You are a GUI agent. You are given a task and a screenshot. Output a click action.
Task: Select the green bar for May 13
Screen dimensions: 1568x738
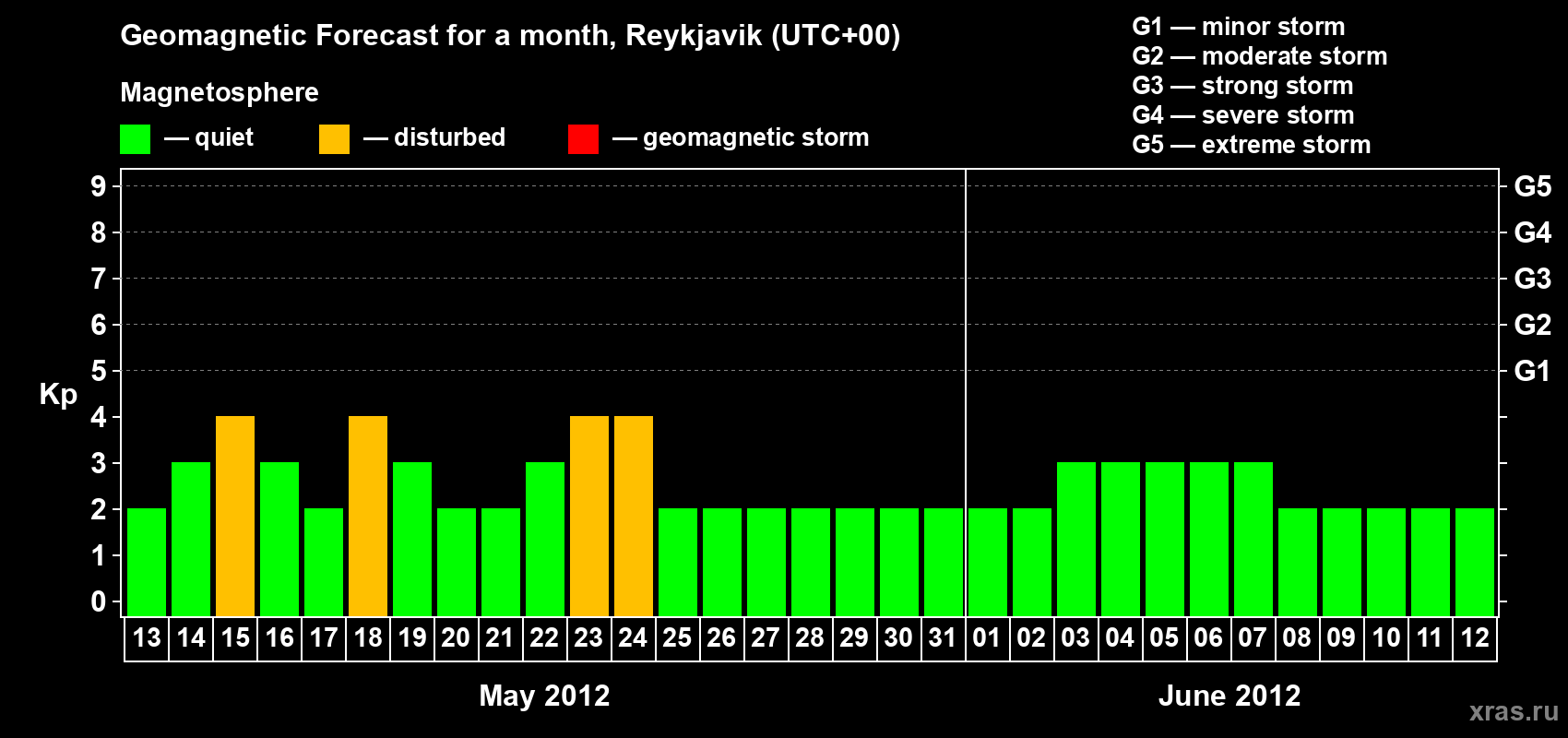(147, 563)
